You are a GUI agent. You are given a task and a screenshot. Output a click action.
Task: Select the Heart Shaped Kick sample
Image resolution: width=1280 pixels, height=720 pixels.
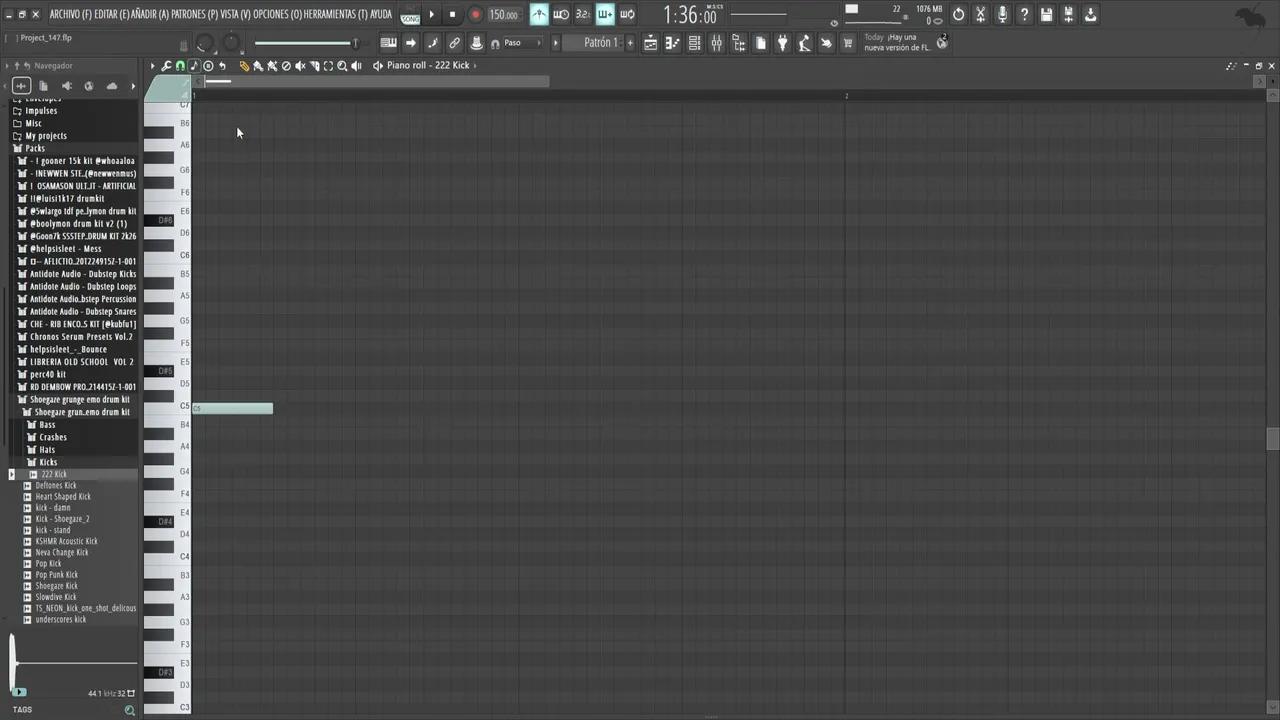63,496
